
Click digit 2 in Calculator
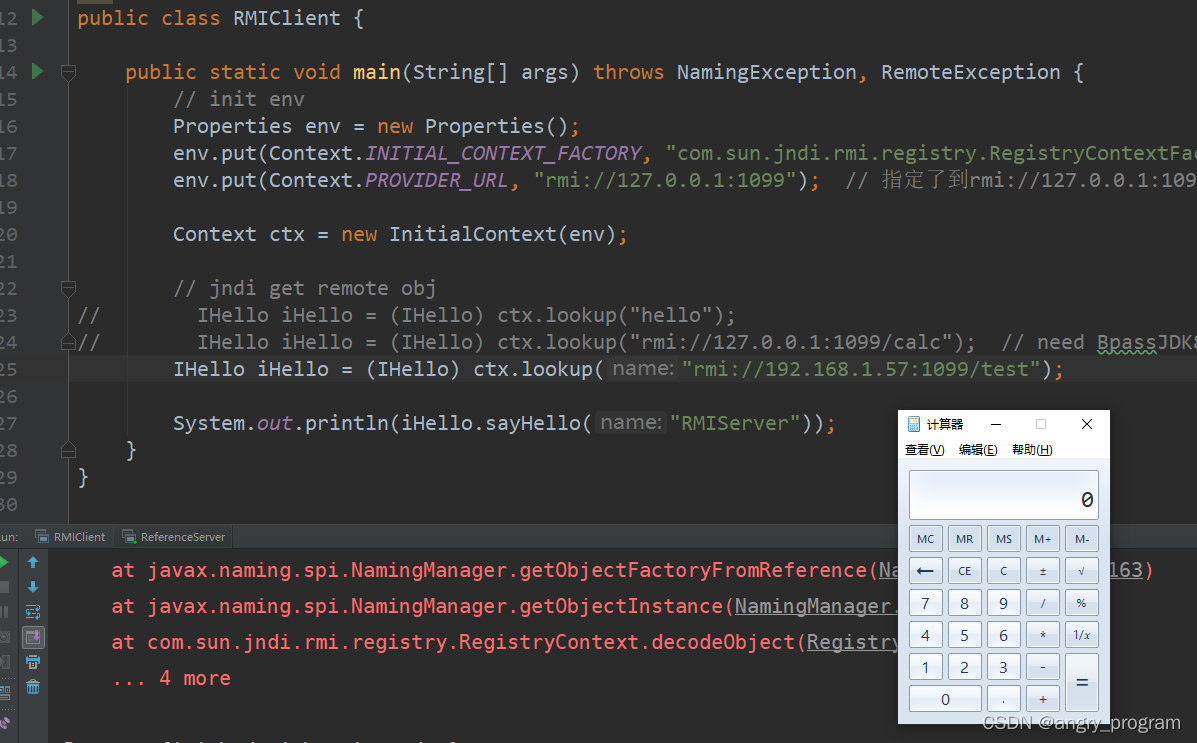[x=965, y=667]
